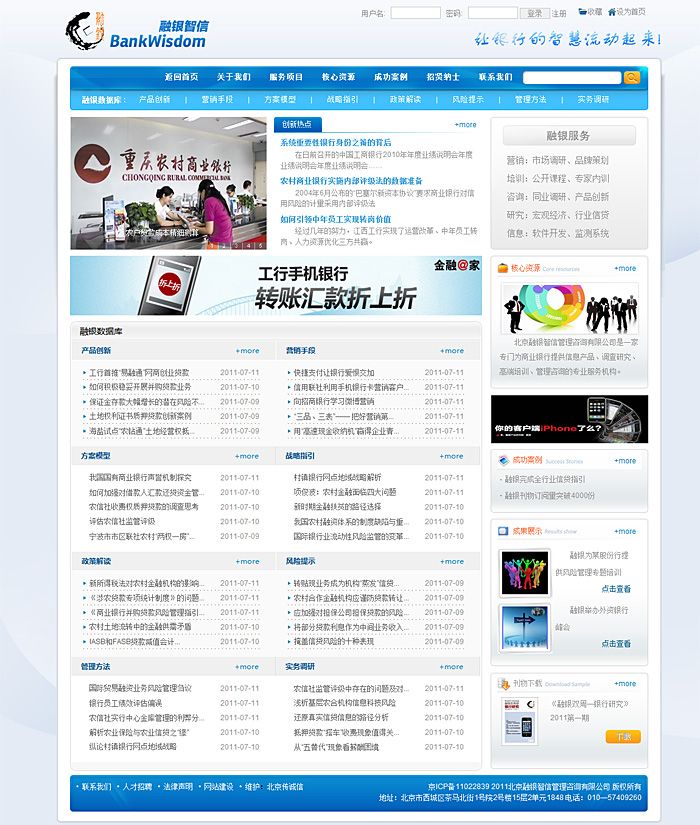Image resolution: width=700 pixels, height=825 pixels.
Task: Select 营销手段 in the sub-navigation bar
Action: (x=217, y=99)
